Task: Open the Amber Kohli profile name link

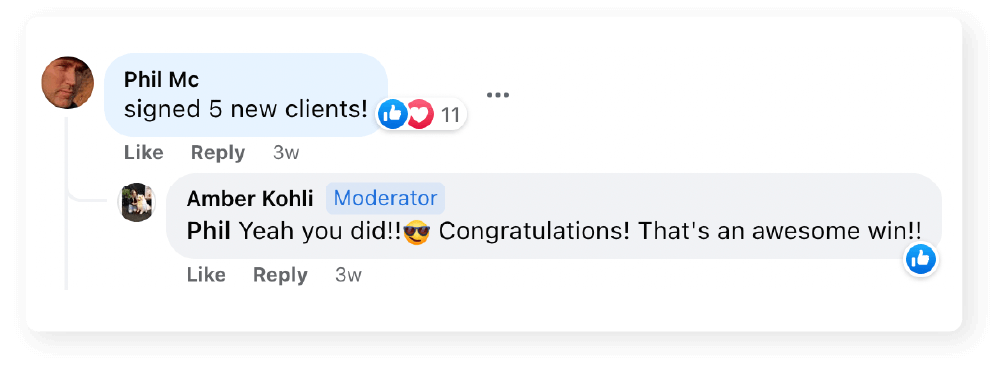Action: click(x=250, y=199)
